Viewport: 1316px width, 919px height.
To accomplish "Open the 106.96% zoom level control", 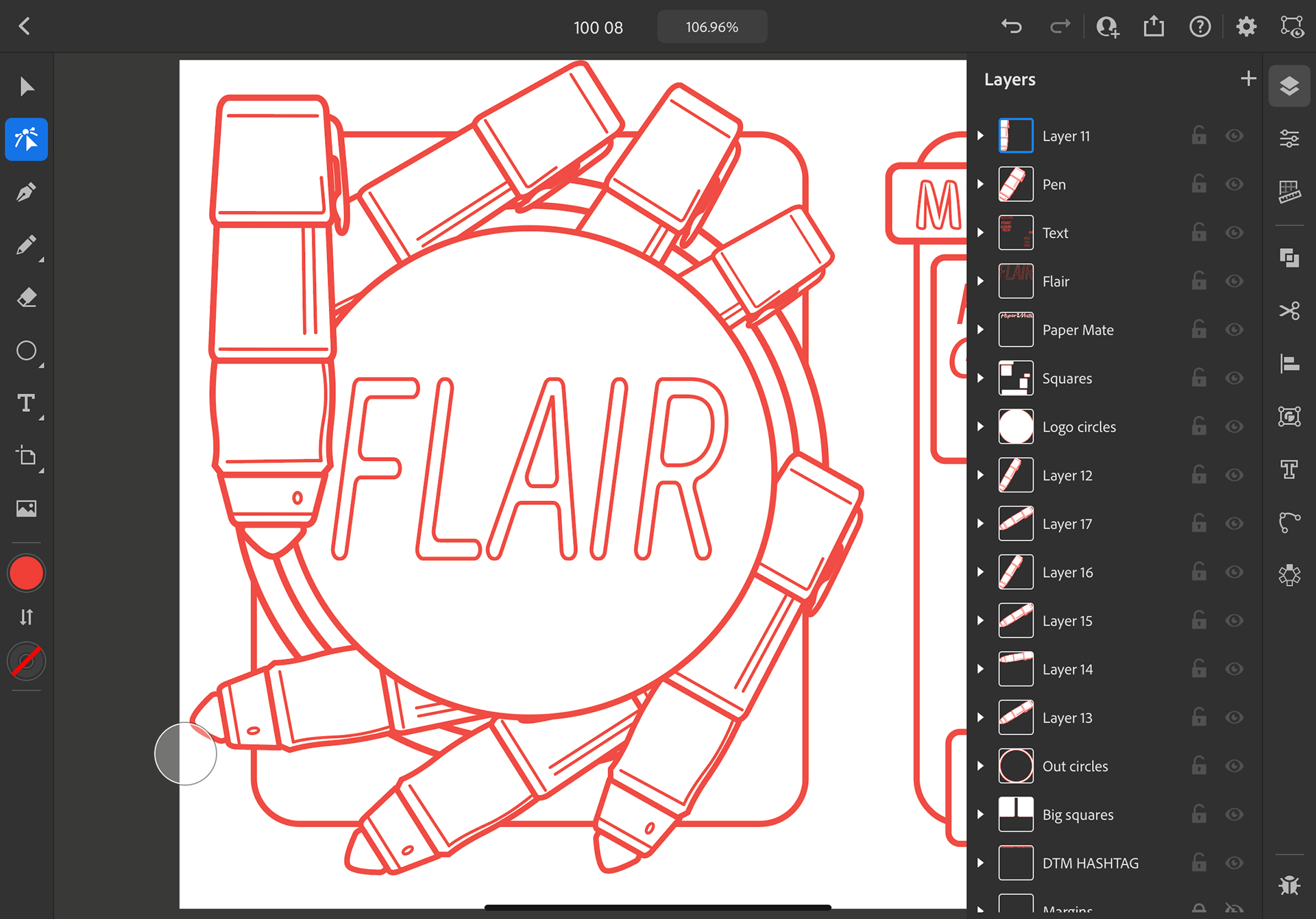I will coord(712,27).
